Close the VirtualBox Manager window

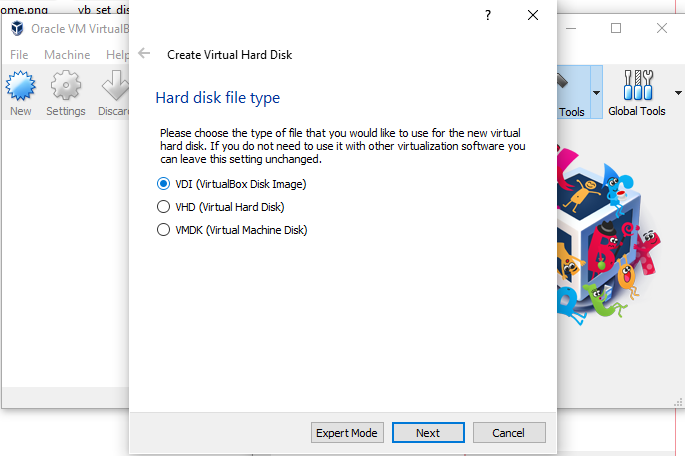[662, 28]
